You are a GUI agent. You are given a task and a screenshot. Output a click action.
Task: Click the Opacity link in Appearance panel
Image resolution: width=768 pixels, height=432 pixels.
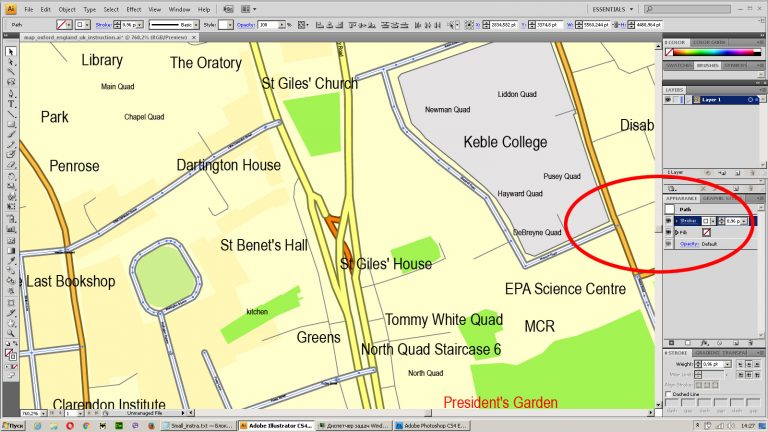coord(690,244)
